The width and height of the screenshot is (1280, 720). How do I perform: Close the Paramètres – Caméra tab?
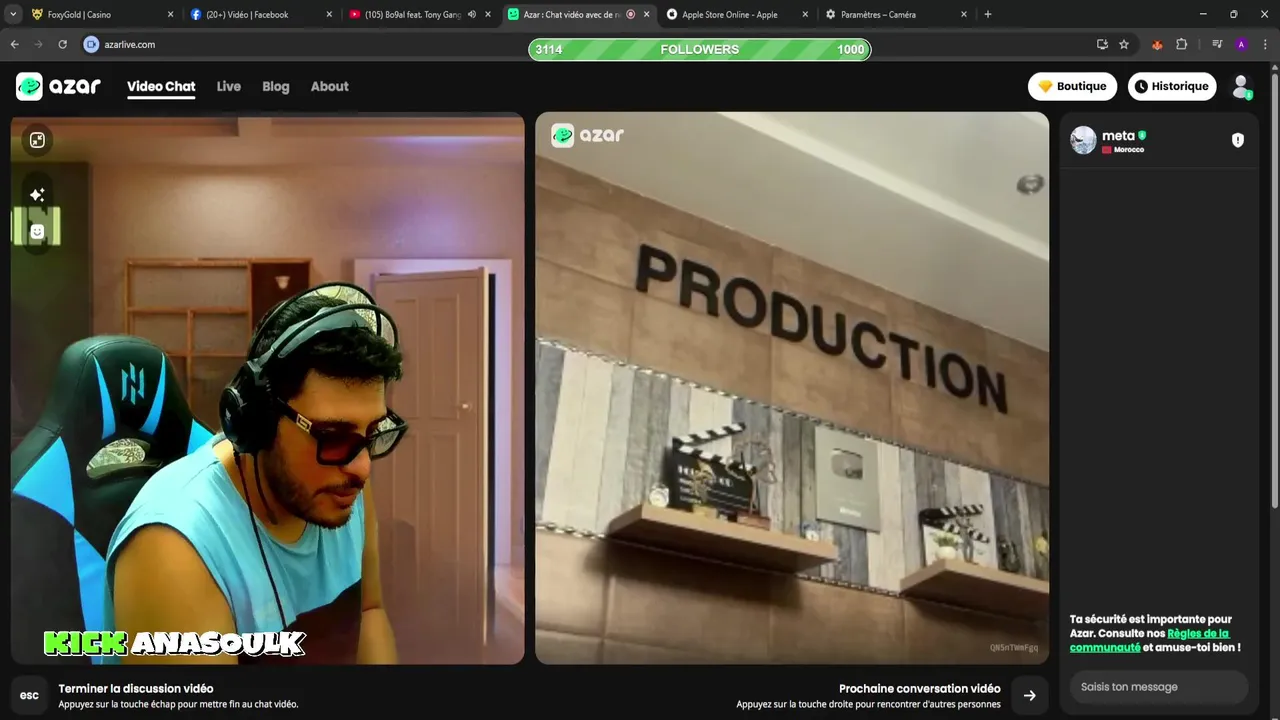pyautogui.click(x=964, y=14)
